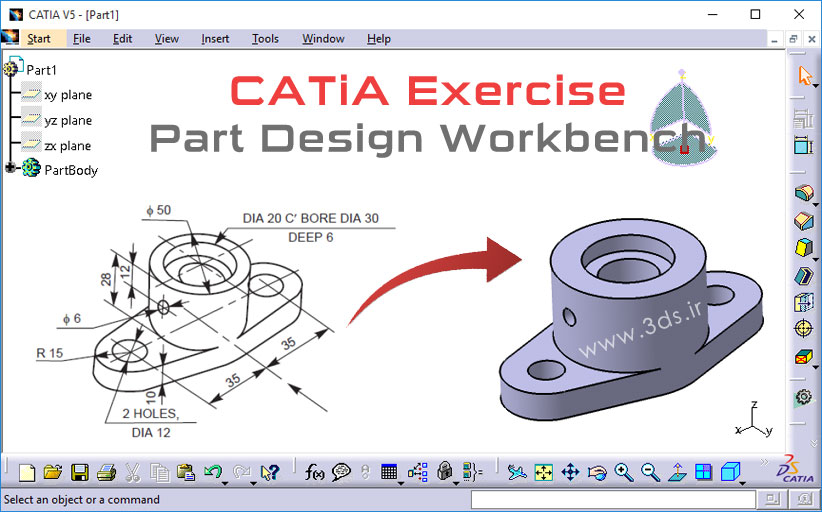Activate the What's This help pointer
Image resolution: width=822 pixels, height=512 pixels.
pos(269,473)
